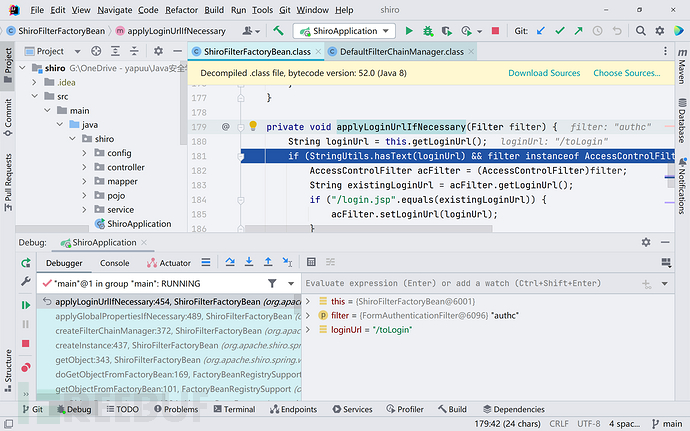The height and width of the screenshot is (431, 690).
Task: Update project with blue Git arrow
Action: [x=541, y=31]
